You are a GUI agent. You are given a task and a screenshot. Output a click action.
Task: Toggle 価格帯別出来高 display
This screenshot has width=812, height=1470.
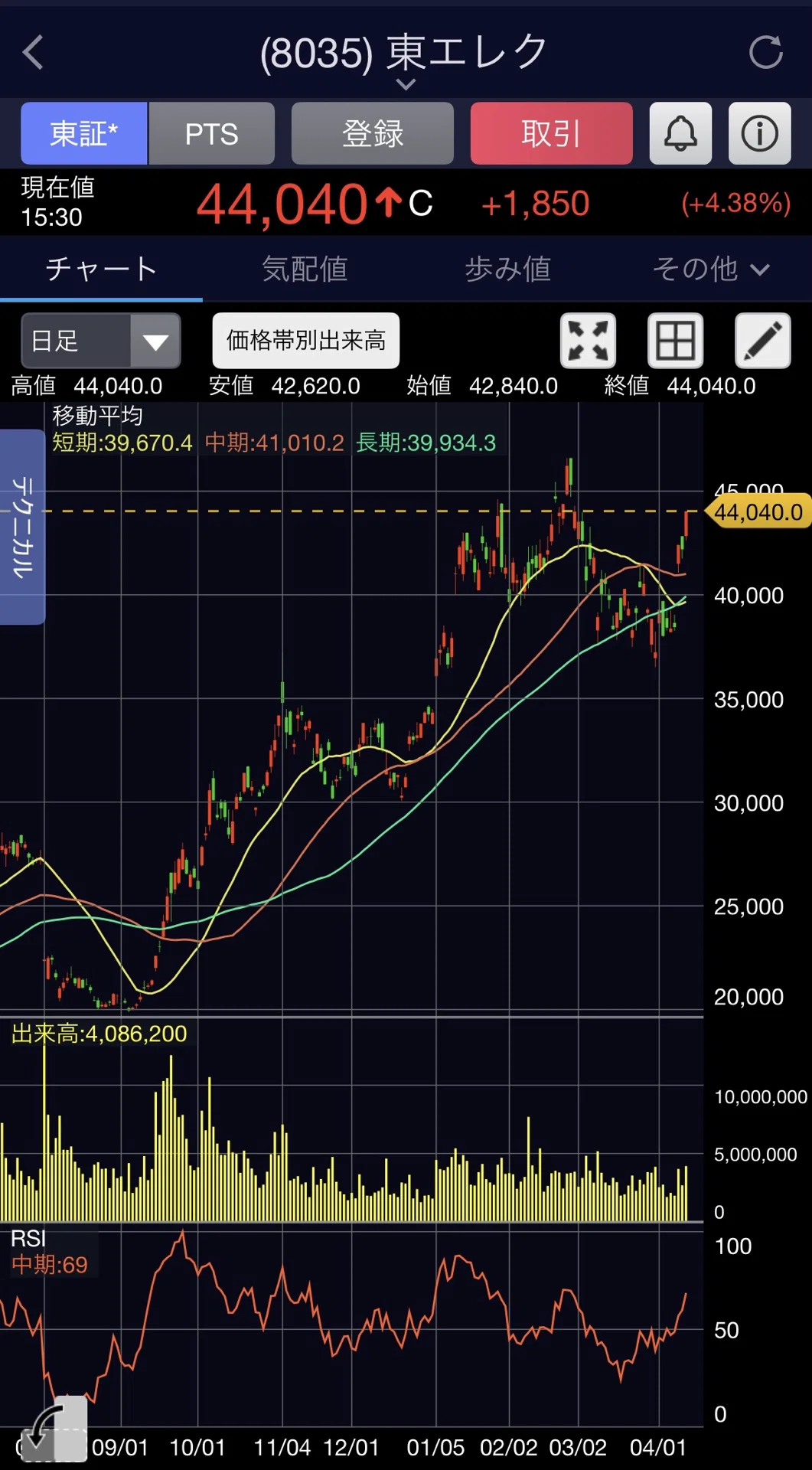click(x=306, y=341)
